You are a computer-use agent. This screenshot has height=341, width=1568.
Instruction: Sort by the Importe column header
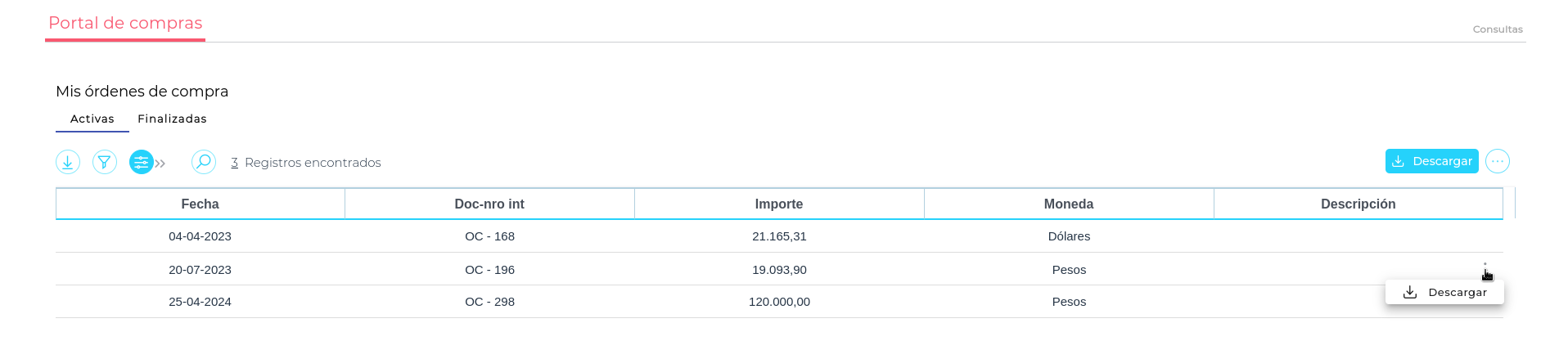tap(778, 204)
